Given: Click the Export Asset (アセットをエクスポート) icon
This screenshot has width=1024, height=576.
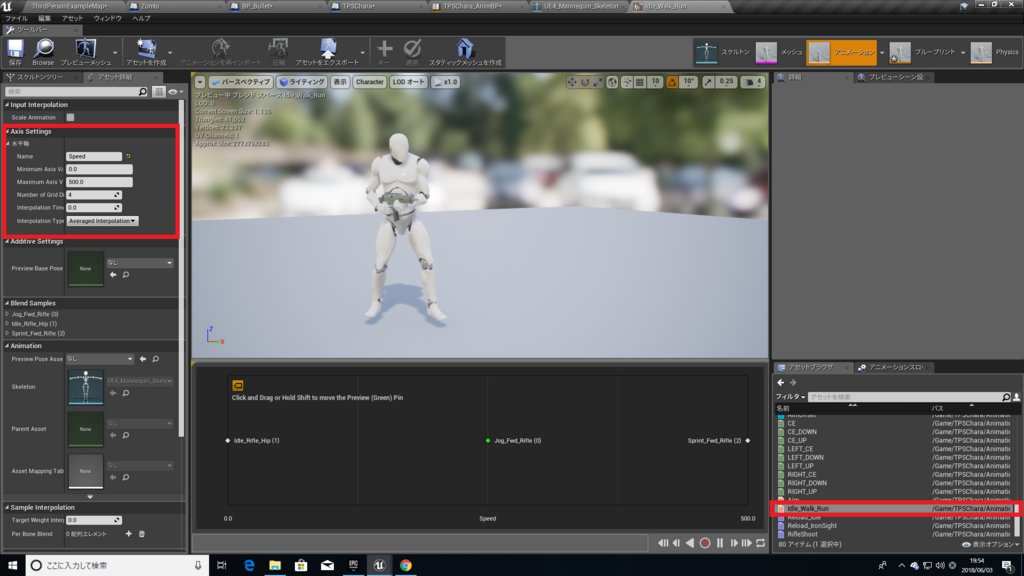Looking at the screenshot, I should click(x=328, y=48).
